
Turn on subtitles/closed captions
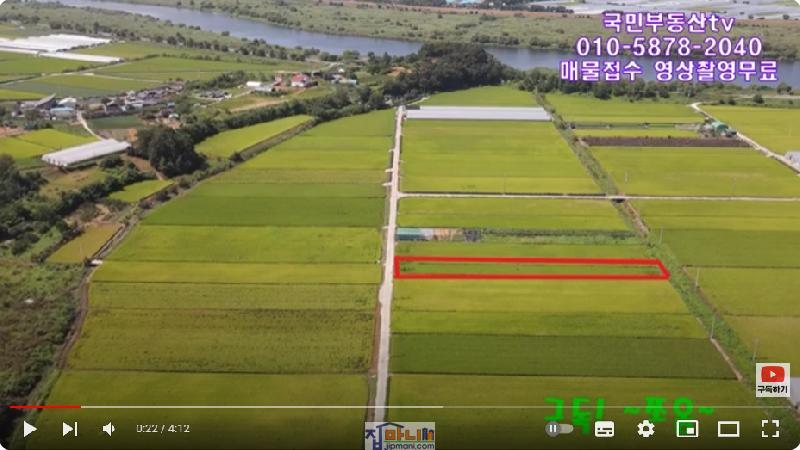click(604, 429)
